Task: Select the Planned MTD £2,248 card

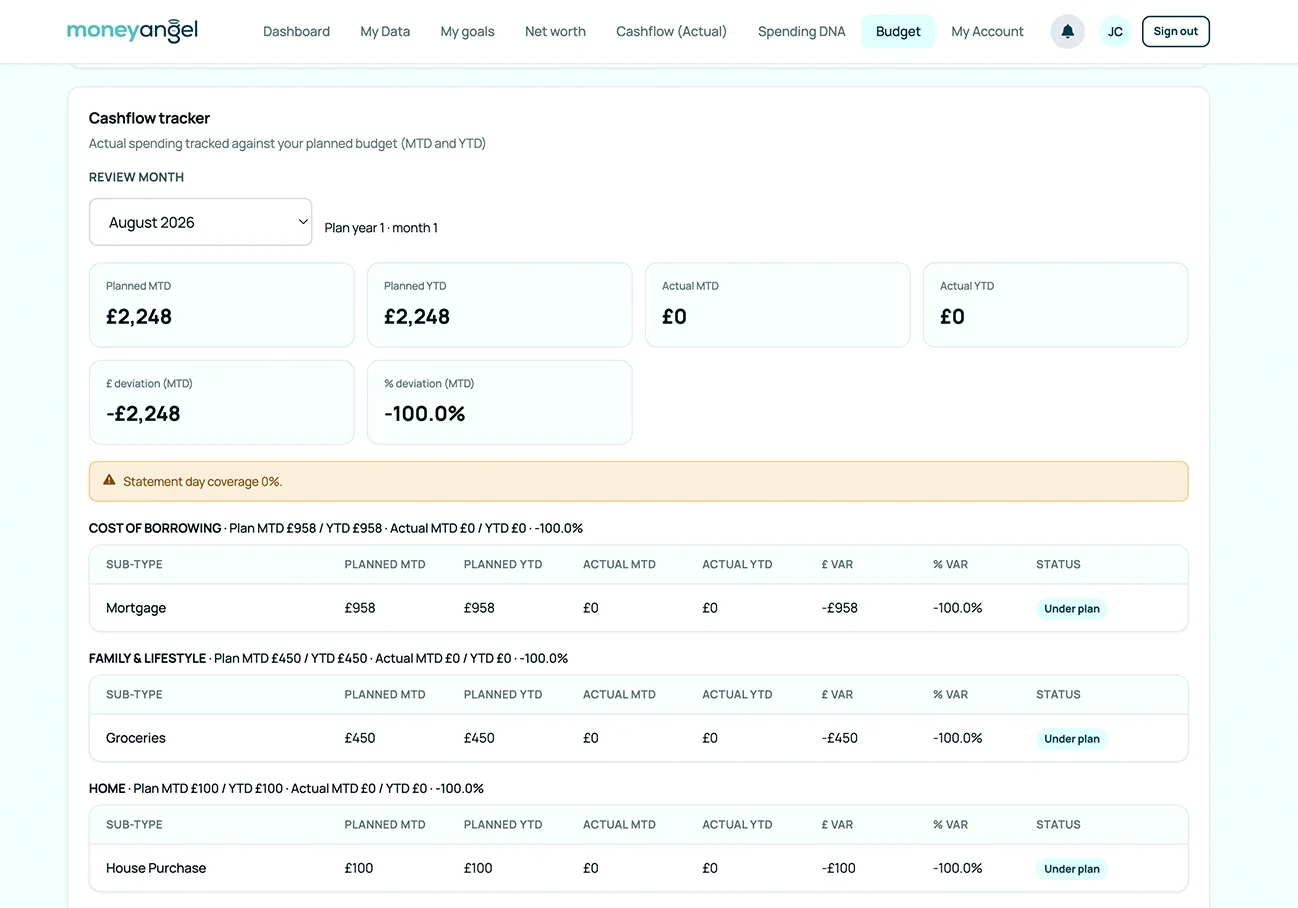Action: pos(222,305)
